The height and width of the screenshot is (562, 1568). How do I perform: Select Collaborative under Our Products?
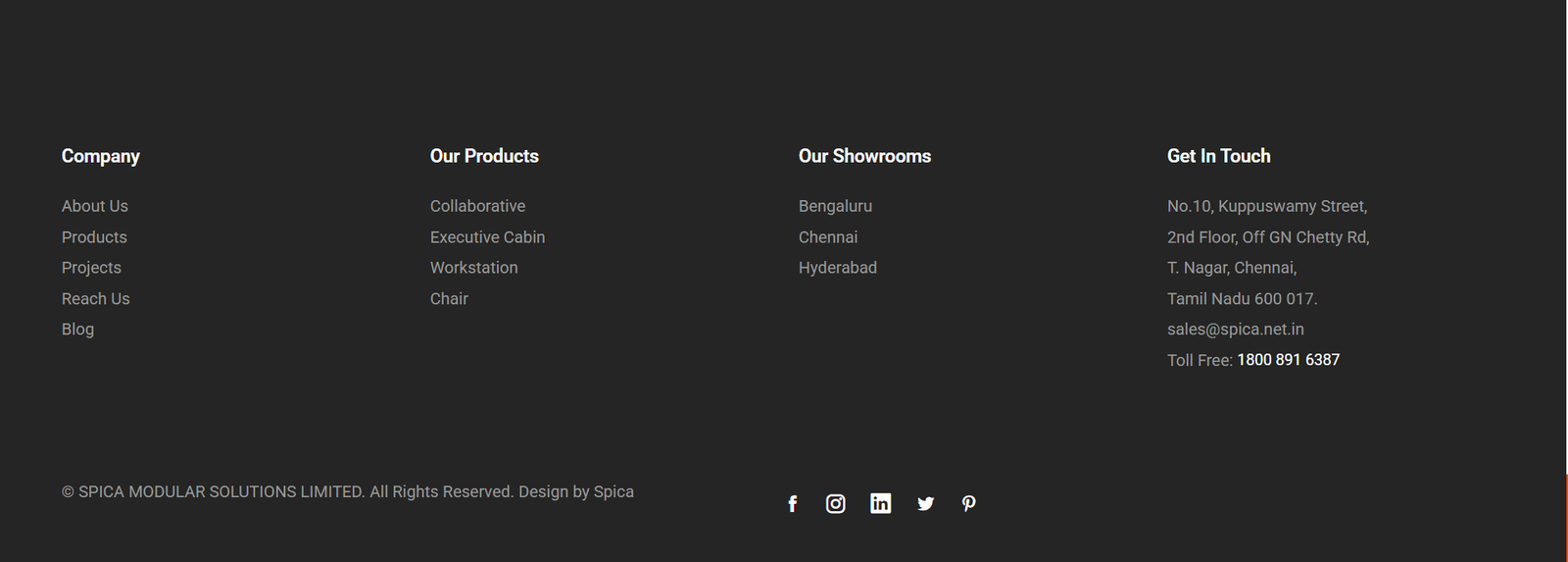477,206
